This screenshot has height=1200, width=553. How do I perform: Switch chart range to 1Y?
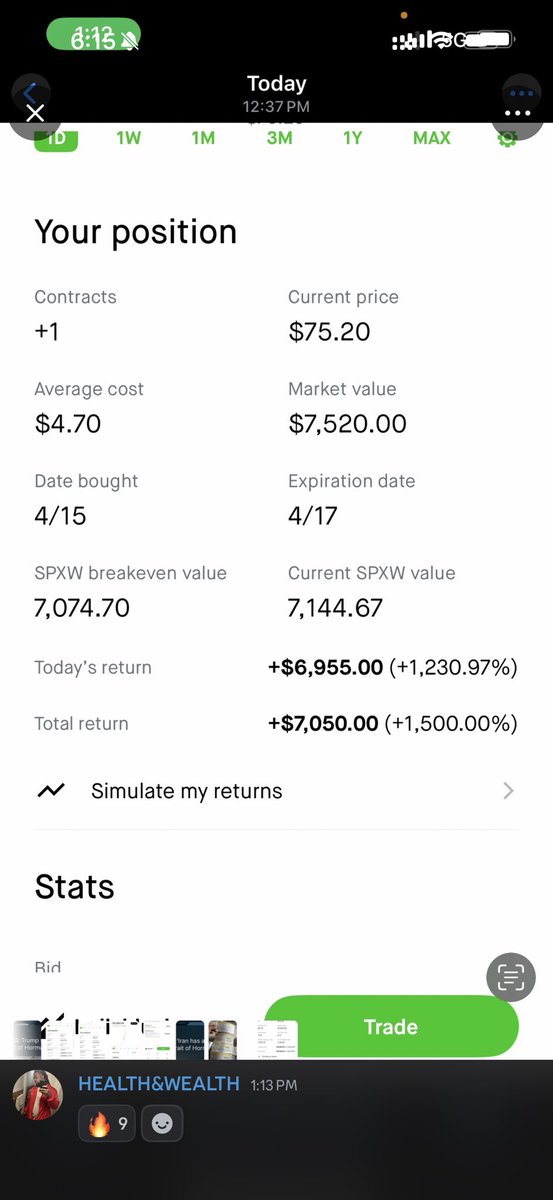coord(352,138)
